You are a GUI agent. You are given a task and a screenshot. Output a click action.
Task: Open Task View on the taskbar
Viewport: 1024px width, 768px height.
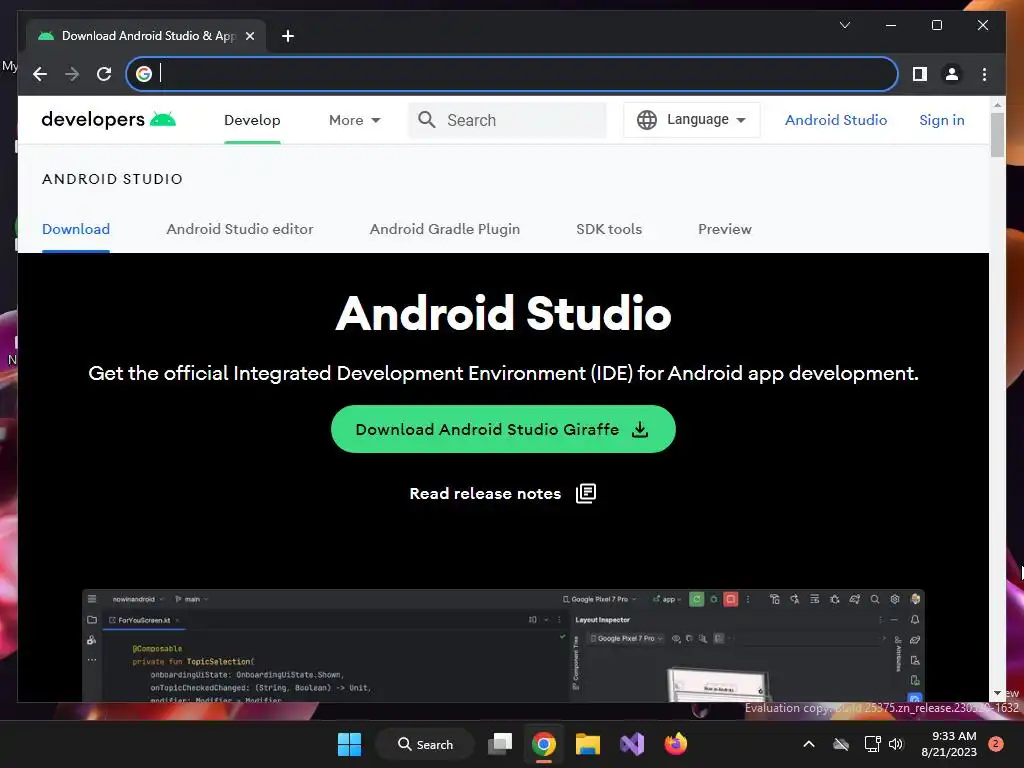(x=500, y=744)
